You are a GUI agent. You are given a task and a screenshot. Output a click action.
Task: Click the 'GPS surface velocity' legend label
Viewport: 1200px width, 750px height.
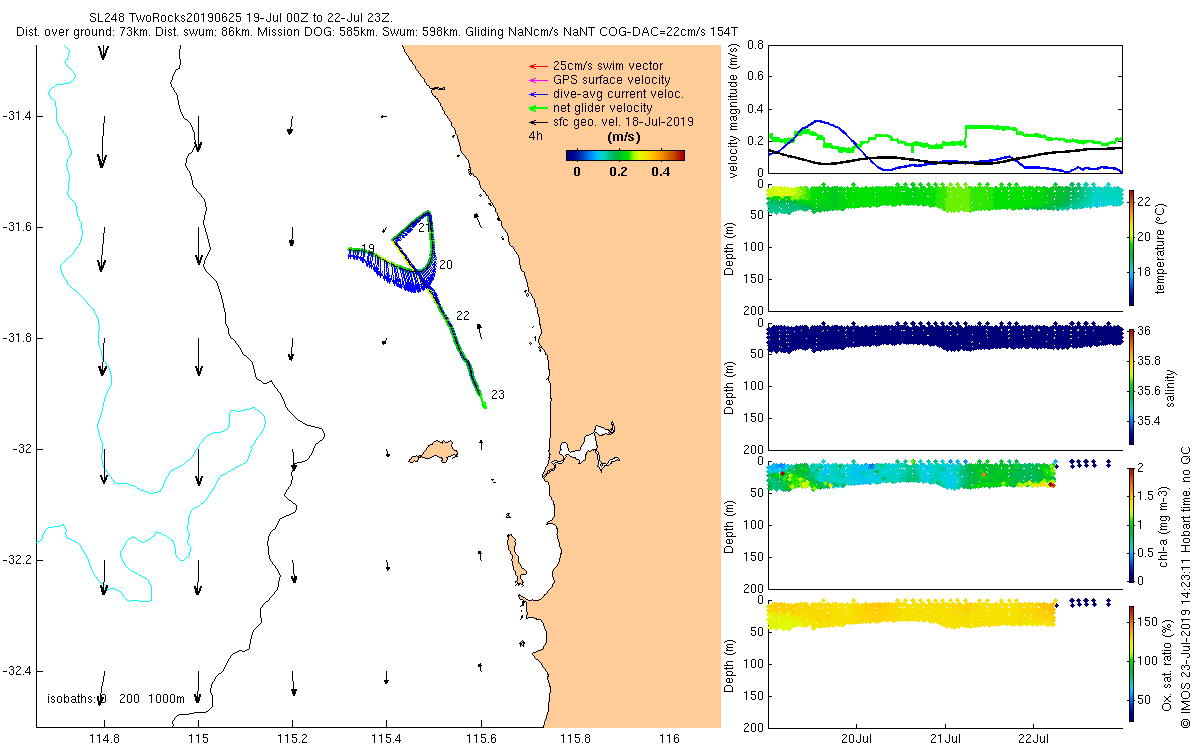coord(611,80)
